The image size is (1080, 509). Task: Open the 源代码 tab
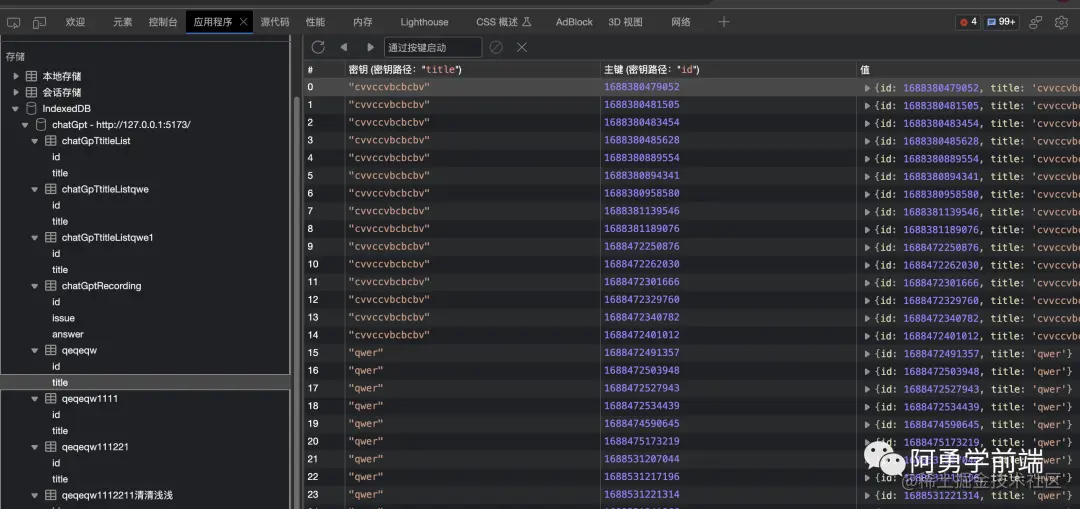275,22
